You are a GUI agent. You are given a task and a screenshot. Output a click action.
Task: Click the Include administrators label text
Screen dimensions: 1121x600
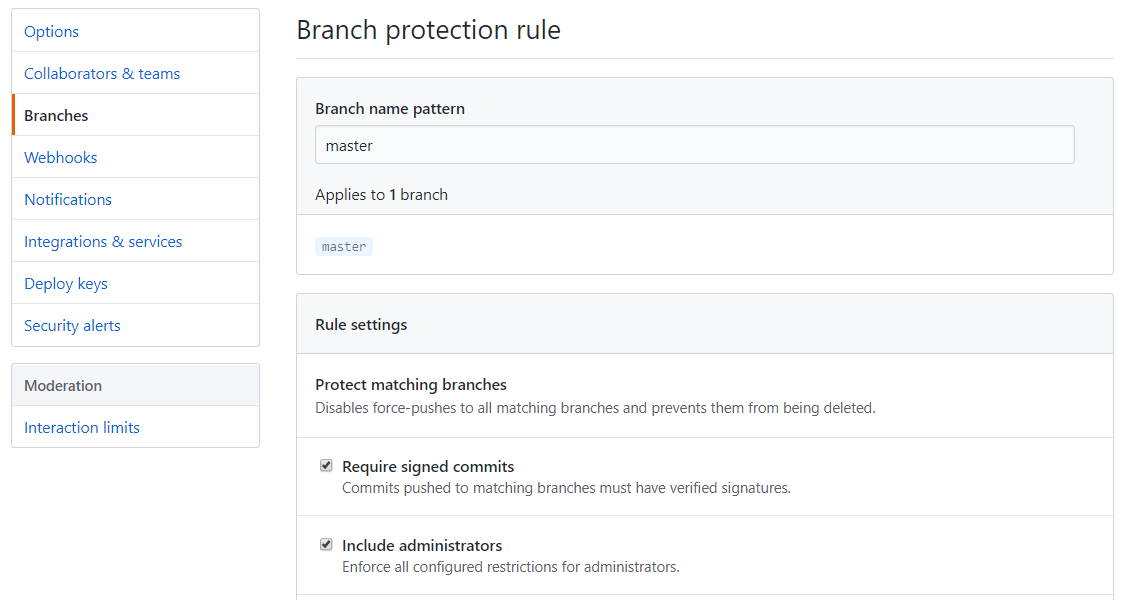(x=422, y=545)
